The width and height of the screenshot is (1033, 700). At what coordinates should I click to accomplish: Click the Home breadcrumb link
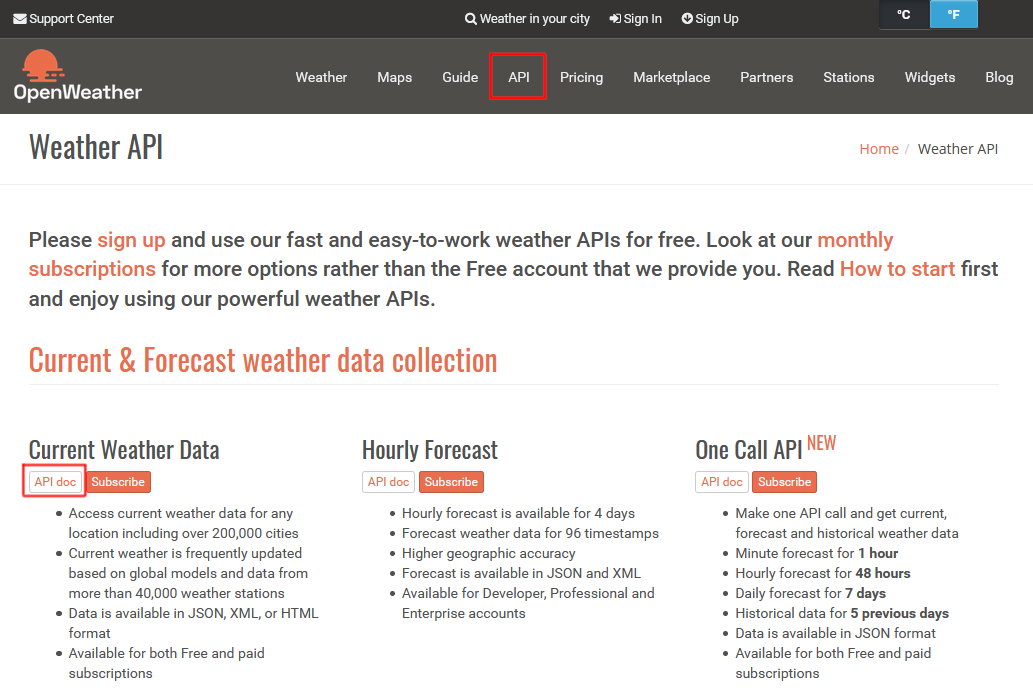879,149
